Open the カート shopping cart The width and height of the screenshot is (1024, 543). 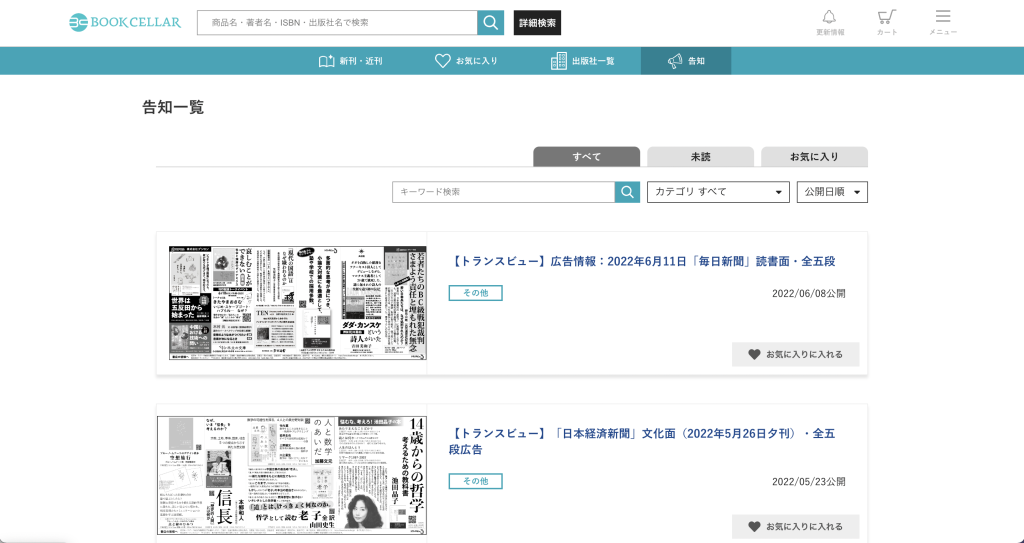[887, 23]
